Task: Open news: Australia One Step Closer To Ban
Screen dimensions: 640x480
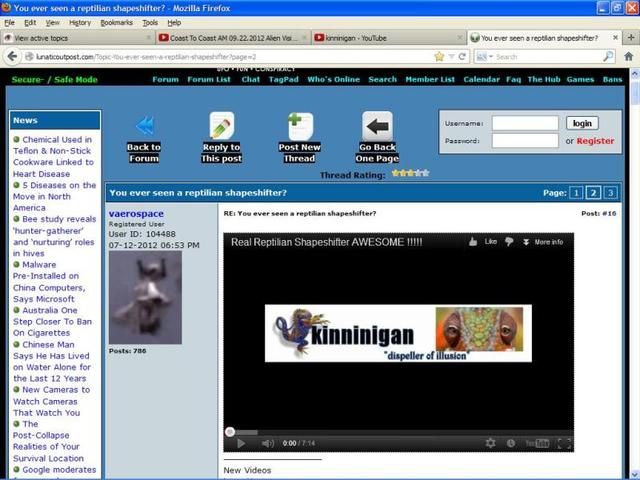Action: [x=52, y=321]
